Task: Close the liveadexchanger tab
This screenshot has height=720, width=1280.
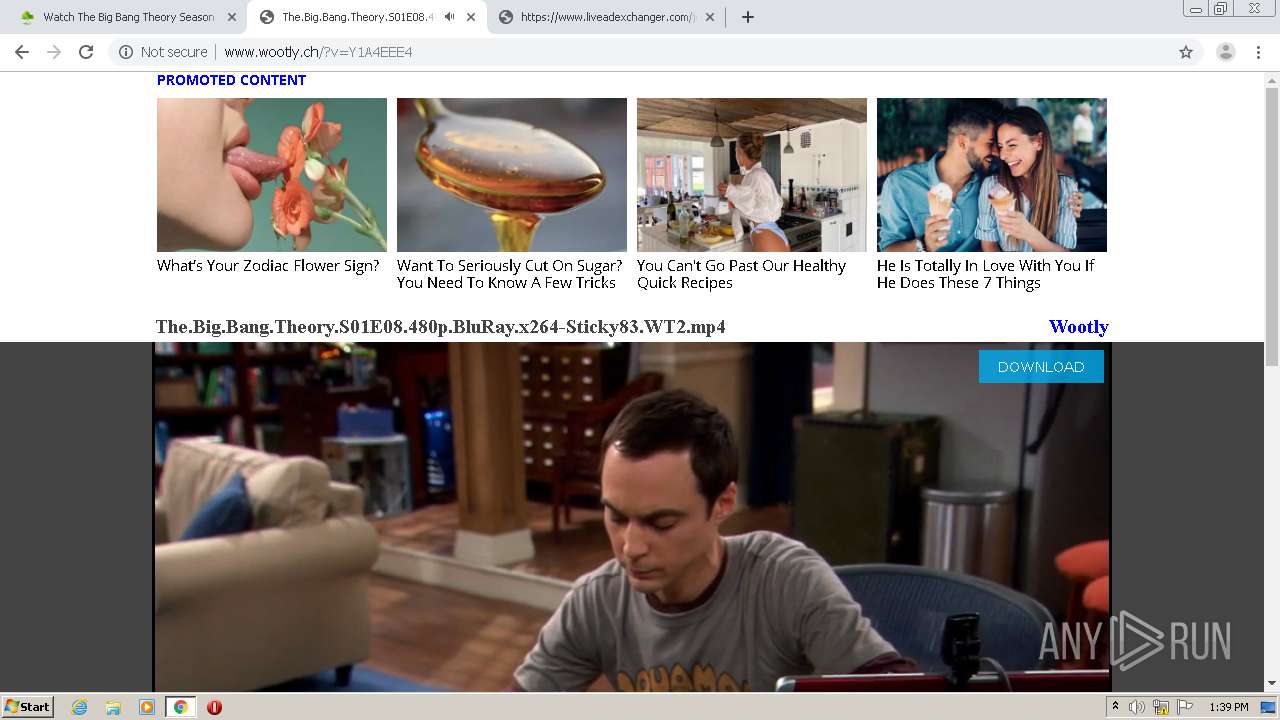Action: click(x=710, y=17)
